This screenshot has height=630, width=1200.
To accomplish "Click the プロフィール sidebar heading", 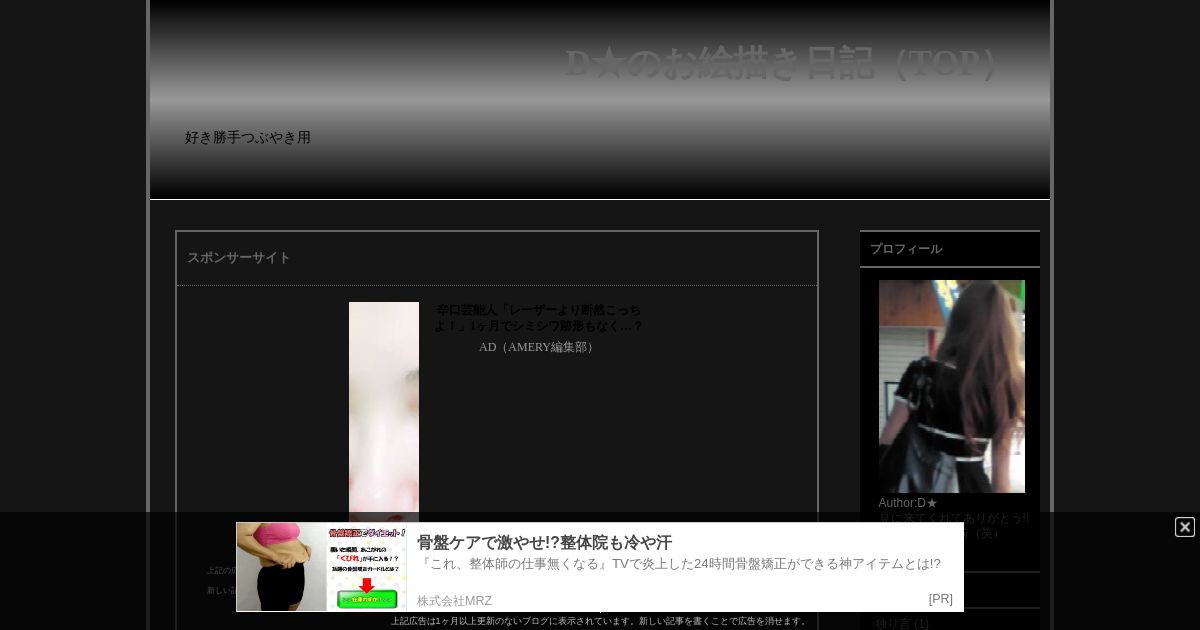I will (x=906, y=249).
